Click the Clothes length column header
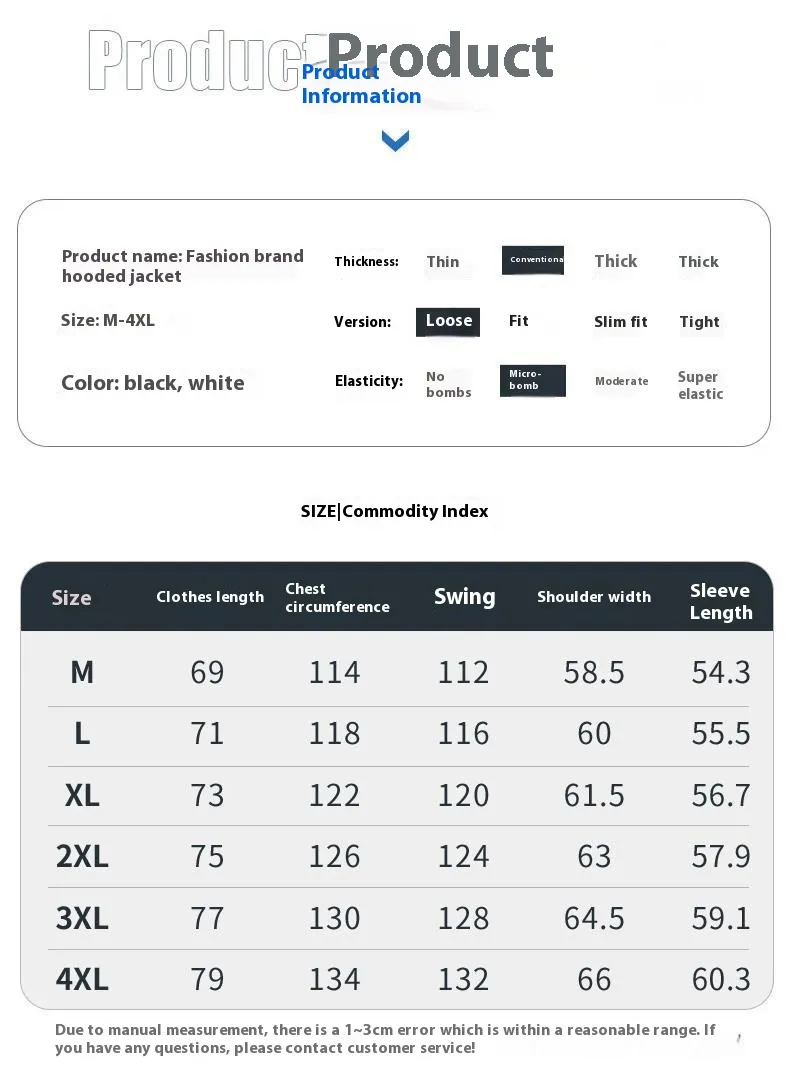 210,597
